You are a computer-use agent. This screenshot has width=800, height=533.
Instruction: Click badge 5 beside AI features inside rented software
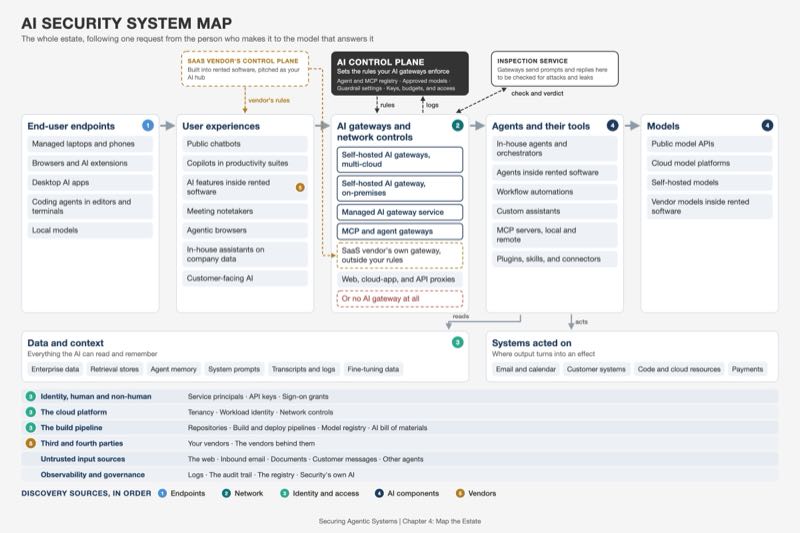coord(301,187)
